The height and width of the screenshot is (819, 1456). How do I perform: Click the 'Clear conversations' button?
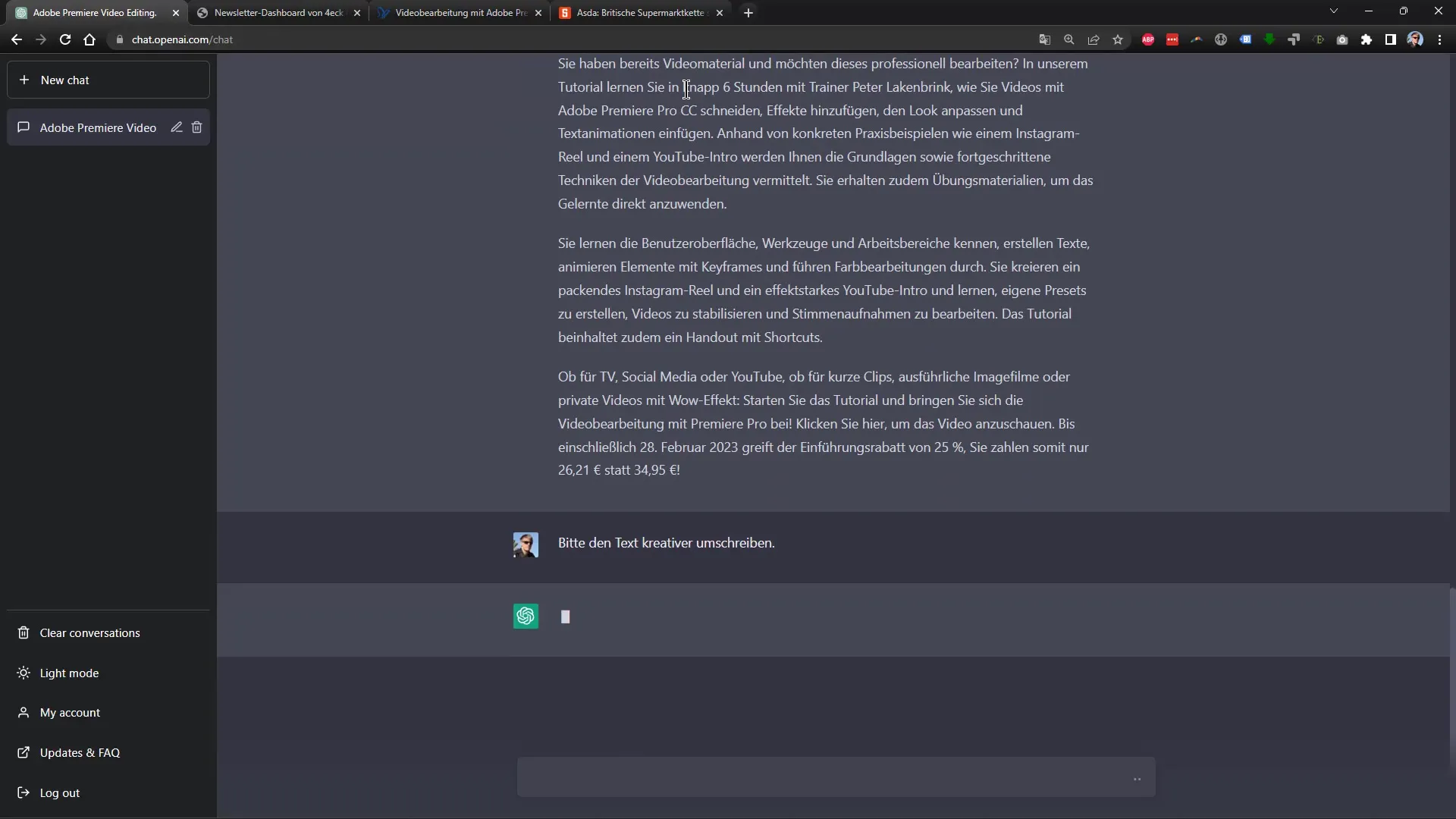pos(89,632)
